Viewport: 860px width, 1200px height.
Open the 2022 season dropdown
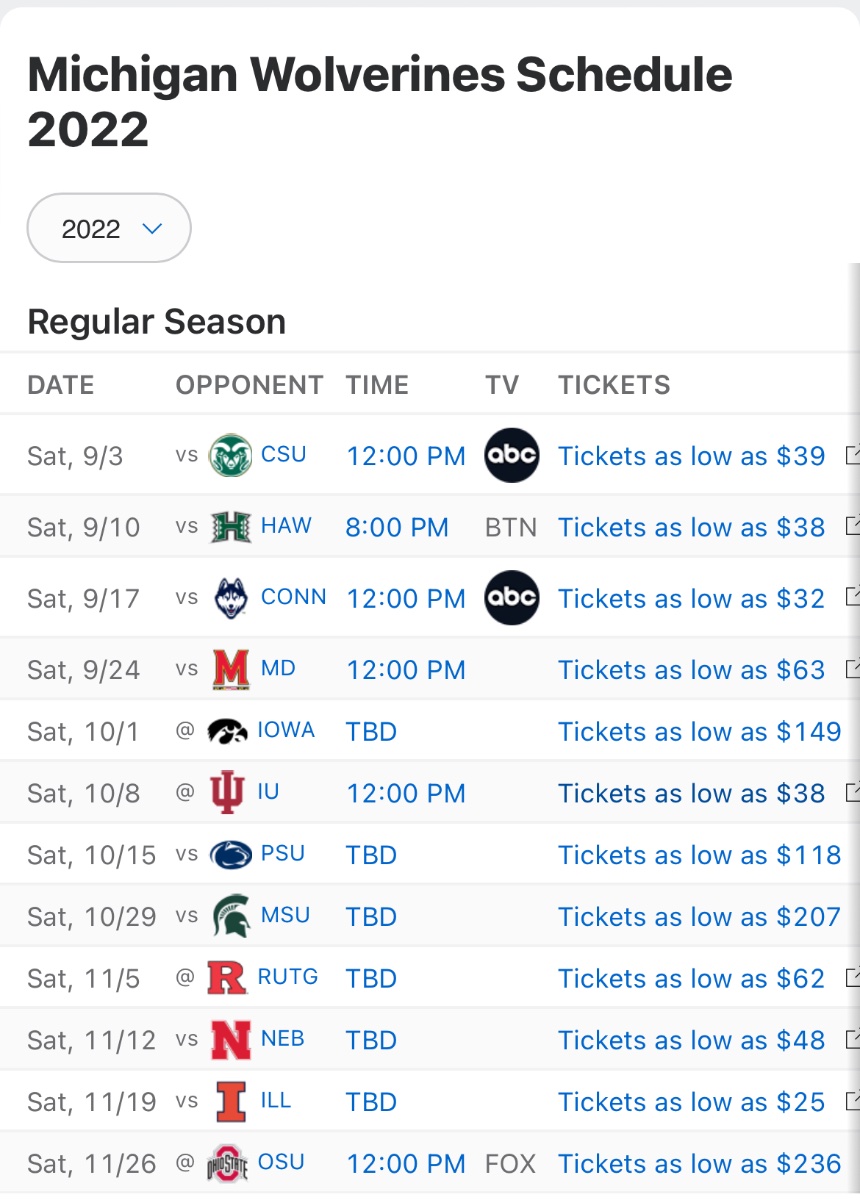pyautogui.click(x=109, y=228)
